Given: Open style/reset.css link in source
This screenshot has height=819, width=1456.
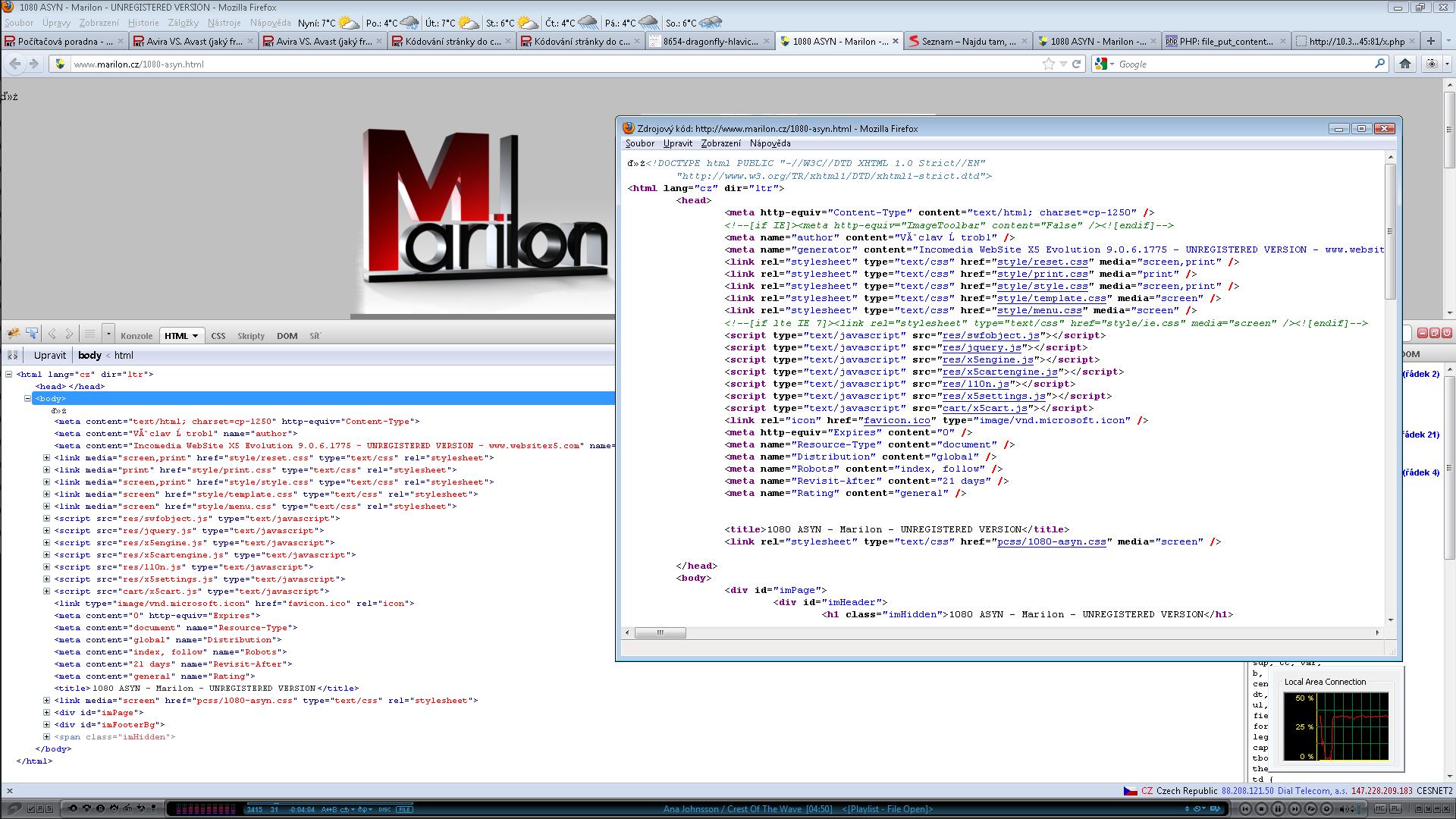Looking at the screenshot, I should pyautogui.click(x=1043, y=262).
